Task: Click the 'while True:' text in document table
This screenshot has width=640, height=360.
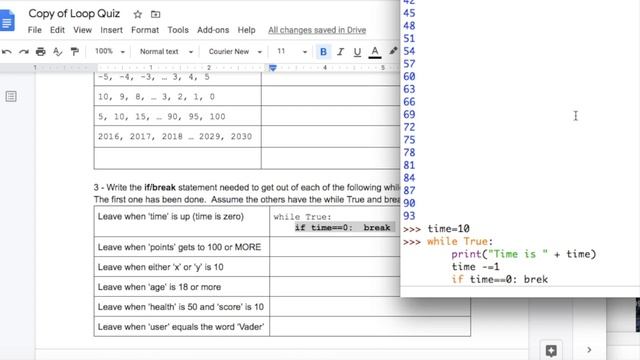Action: pos(302,217)
